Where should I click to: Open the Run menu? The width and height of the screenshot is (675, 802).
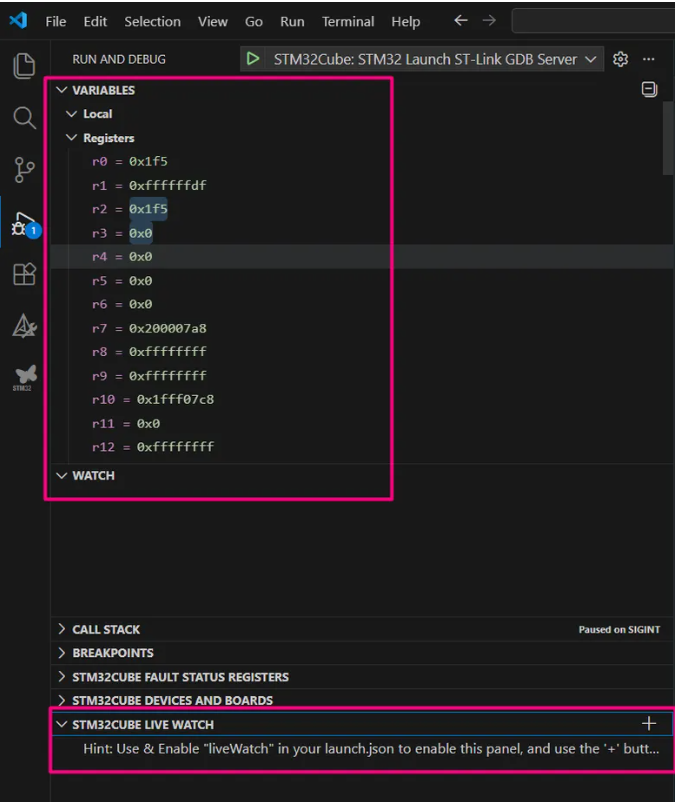coord(292,21)
